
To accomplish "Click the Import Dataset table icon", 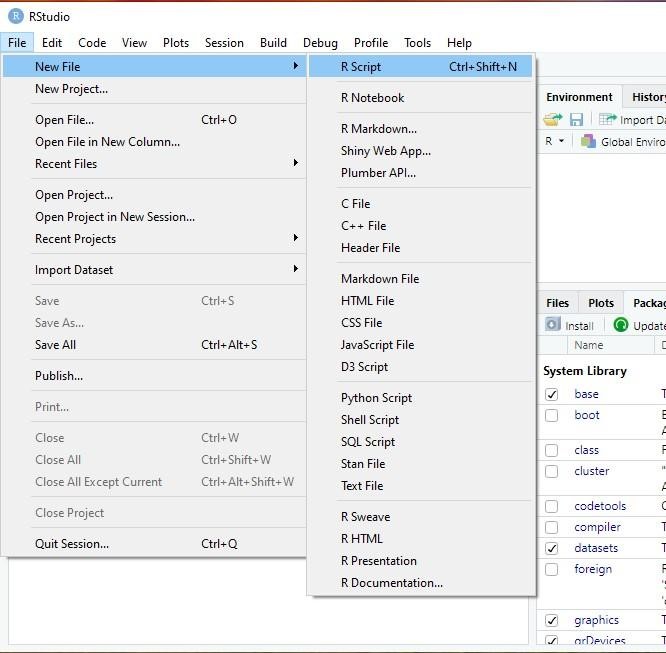I will (x=607, y=119).
